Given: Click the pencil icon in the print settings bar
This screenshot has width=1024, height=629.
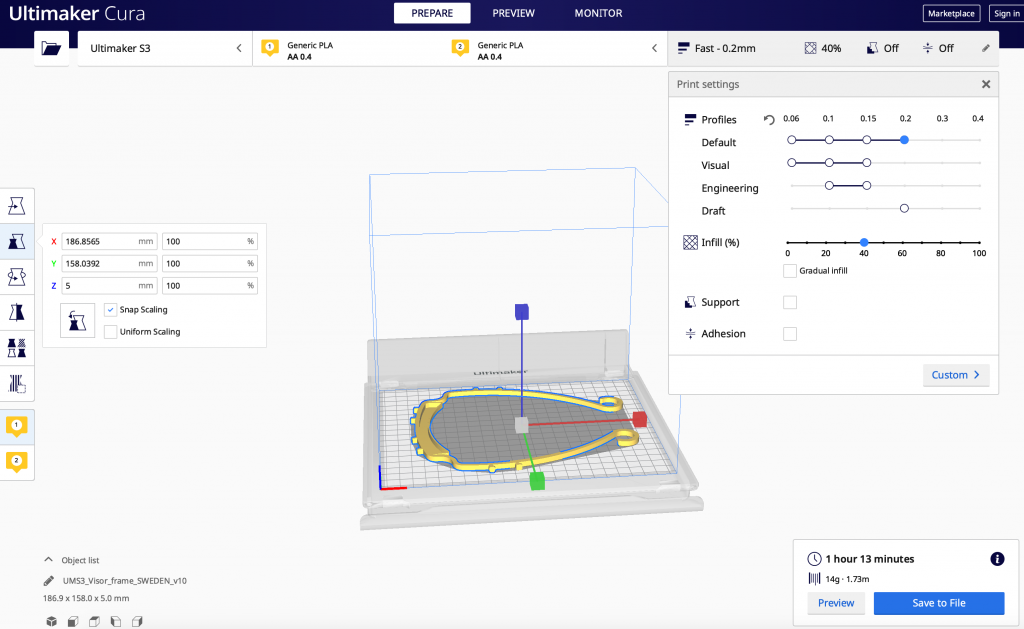Looking at the screenshot, I should click(x=985, y=48).
